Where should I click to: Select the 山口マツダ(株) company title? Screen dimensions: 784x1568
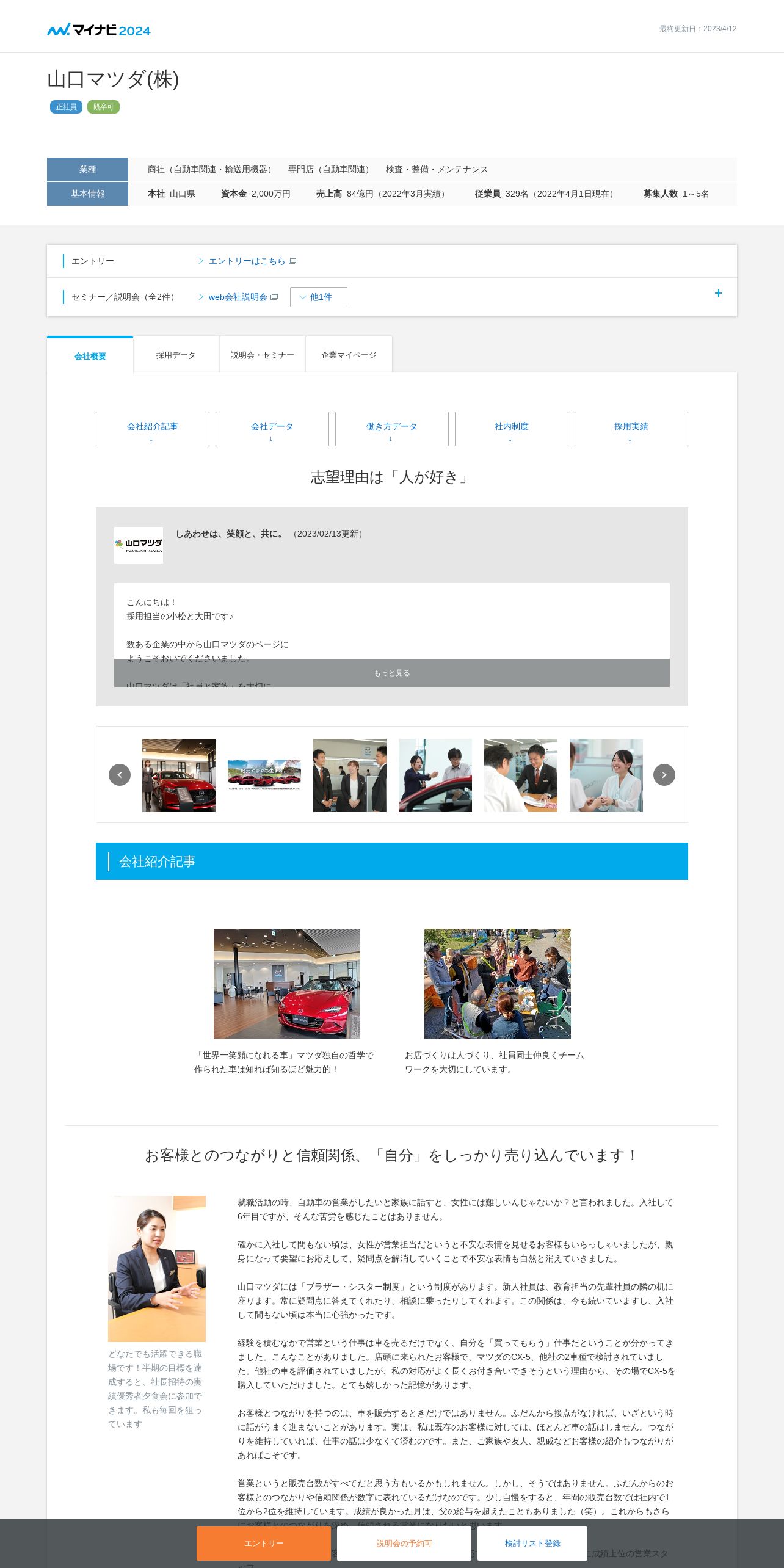pyautogui.click(x=113, y=79)
